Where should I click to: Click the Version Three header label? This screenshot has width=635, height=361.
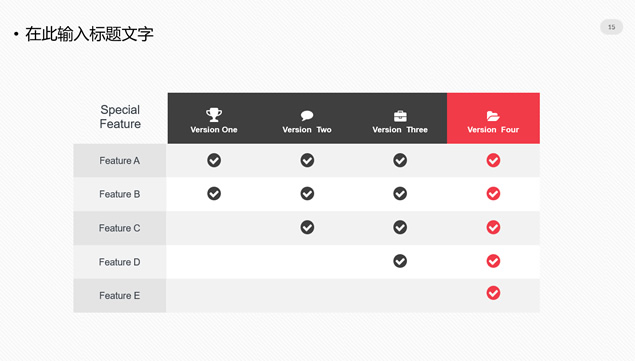(400, 130)
